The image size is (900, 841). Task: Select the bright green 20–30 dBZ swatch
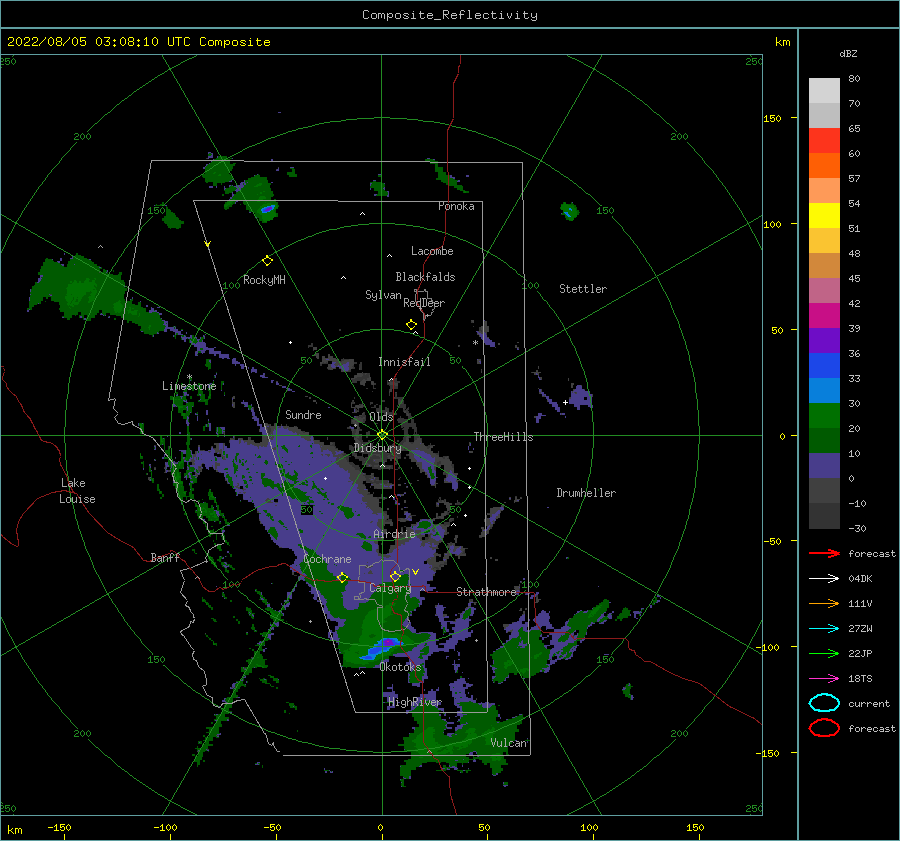(824, 416)
